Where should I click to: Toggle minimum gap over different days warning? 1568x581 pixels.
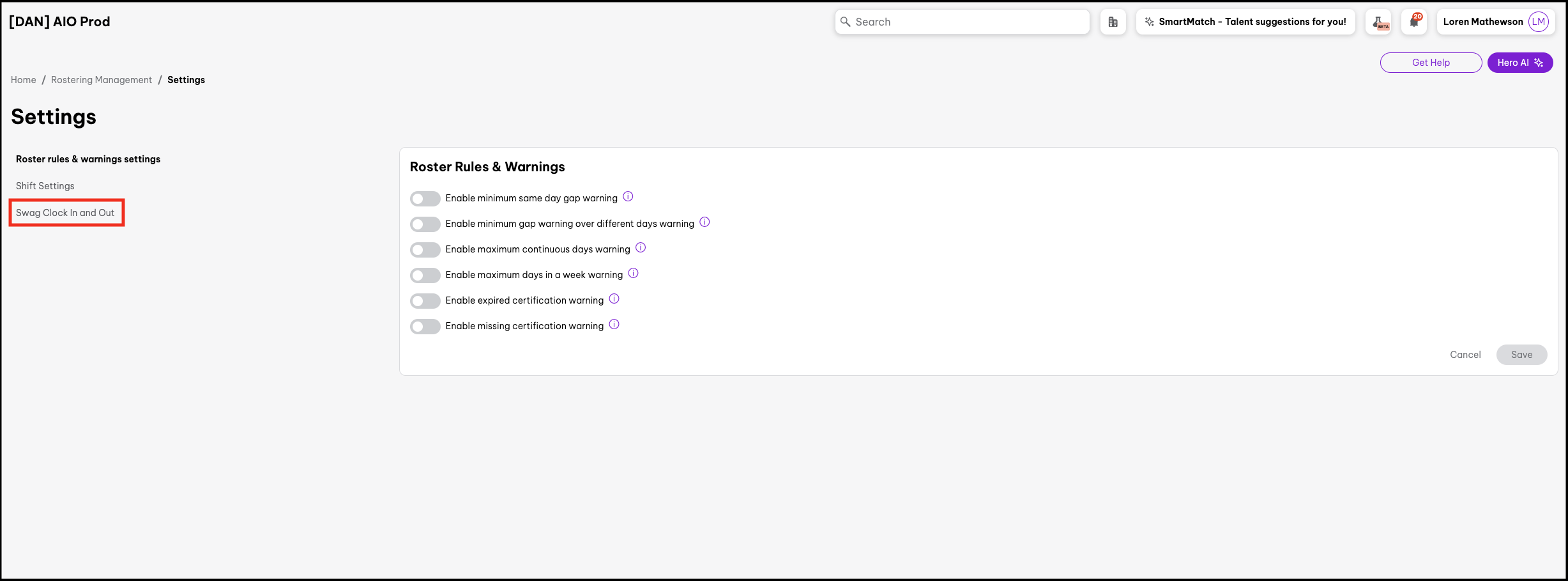(x=425, y=224)
